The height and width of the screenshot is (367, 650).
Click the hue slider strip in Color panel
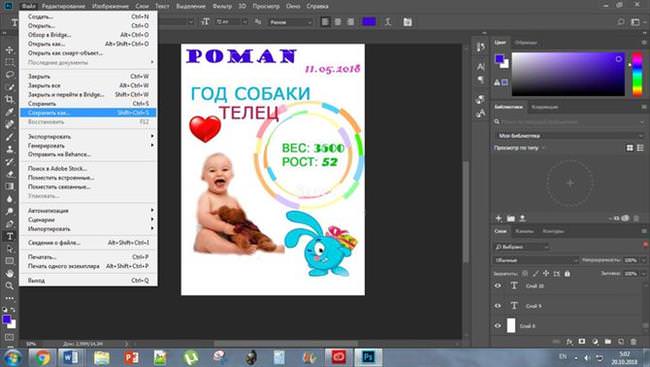tap(637, 75)
